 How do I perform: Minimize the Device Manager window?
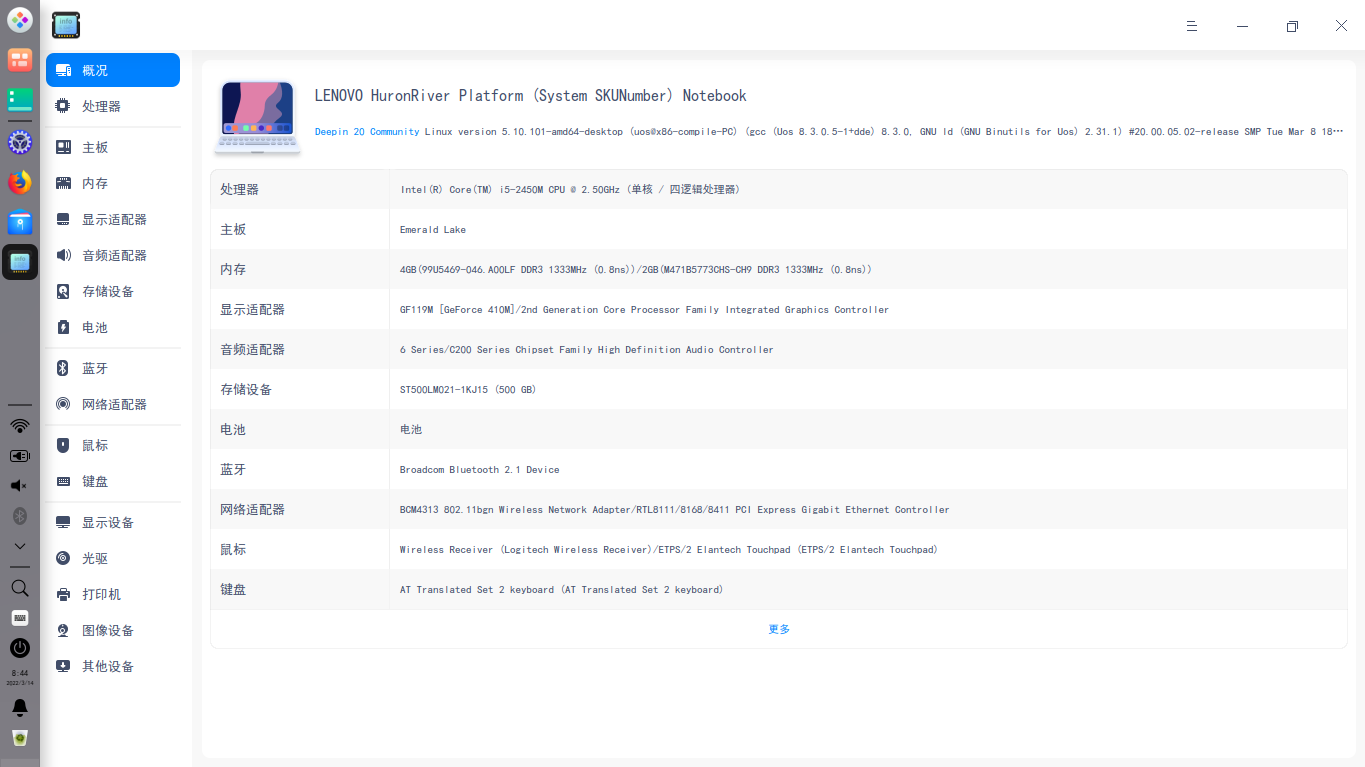[x=1242, y=26]
